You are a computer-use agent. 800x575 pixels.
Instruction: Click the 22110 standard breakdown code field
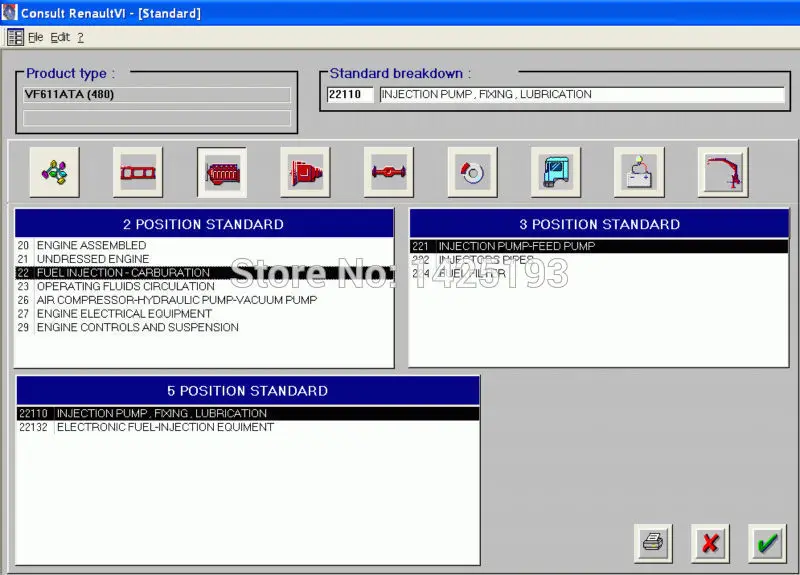[350, 94]
